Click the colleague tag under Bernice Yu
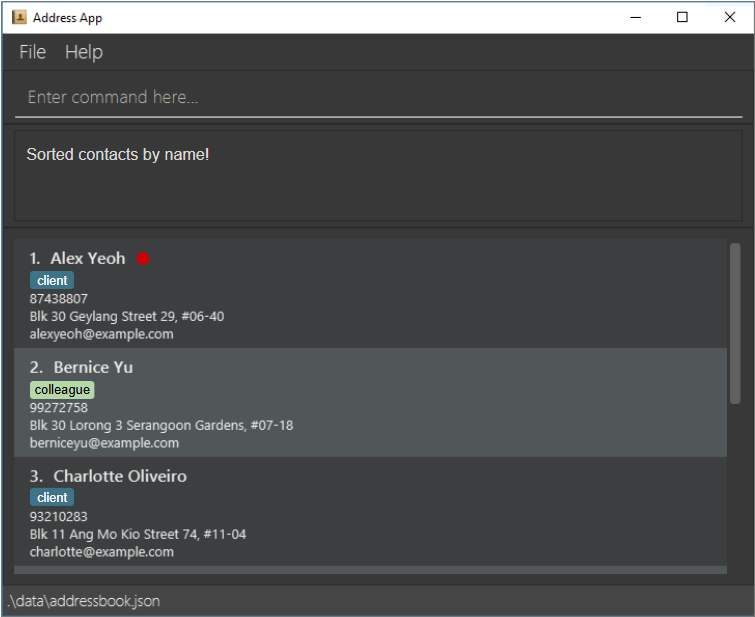This screenshot has width=755, height=617. pos(62,390)
